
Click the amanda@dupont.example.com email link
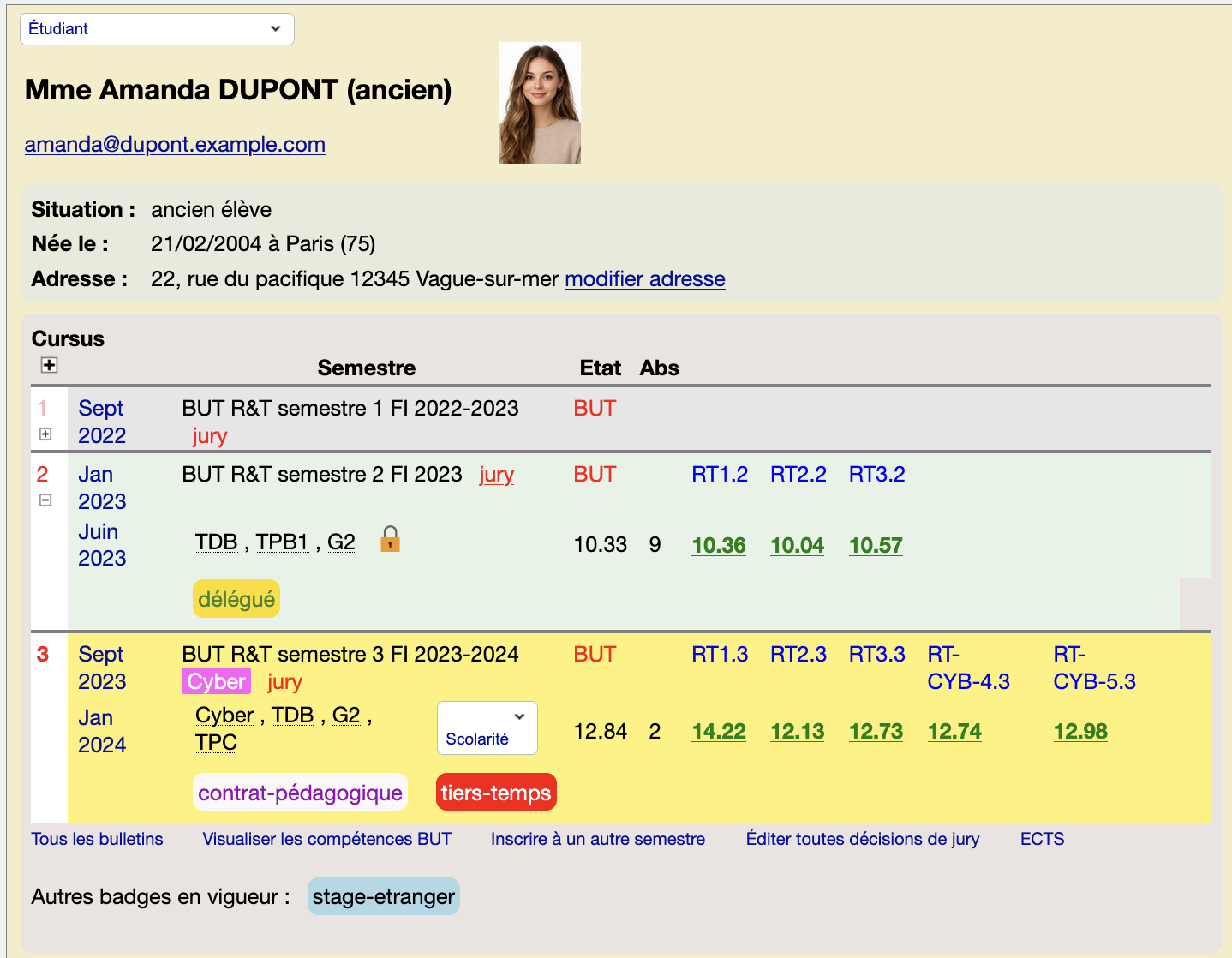click(175, 145)
